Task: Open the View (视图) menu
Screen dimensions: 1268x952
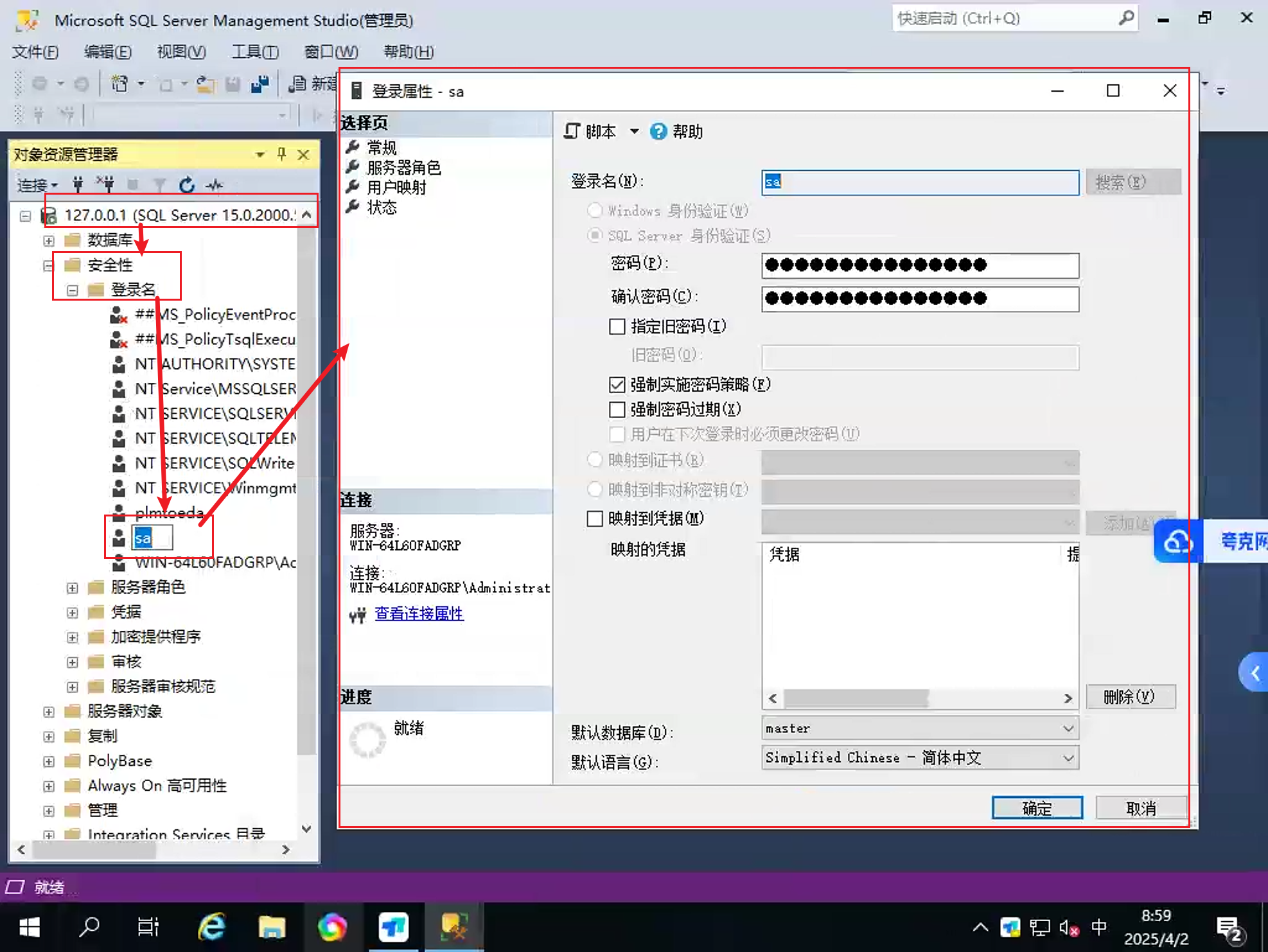Action: pos(182,51)
